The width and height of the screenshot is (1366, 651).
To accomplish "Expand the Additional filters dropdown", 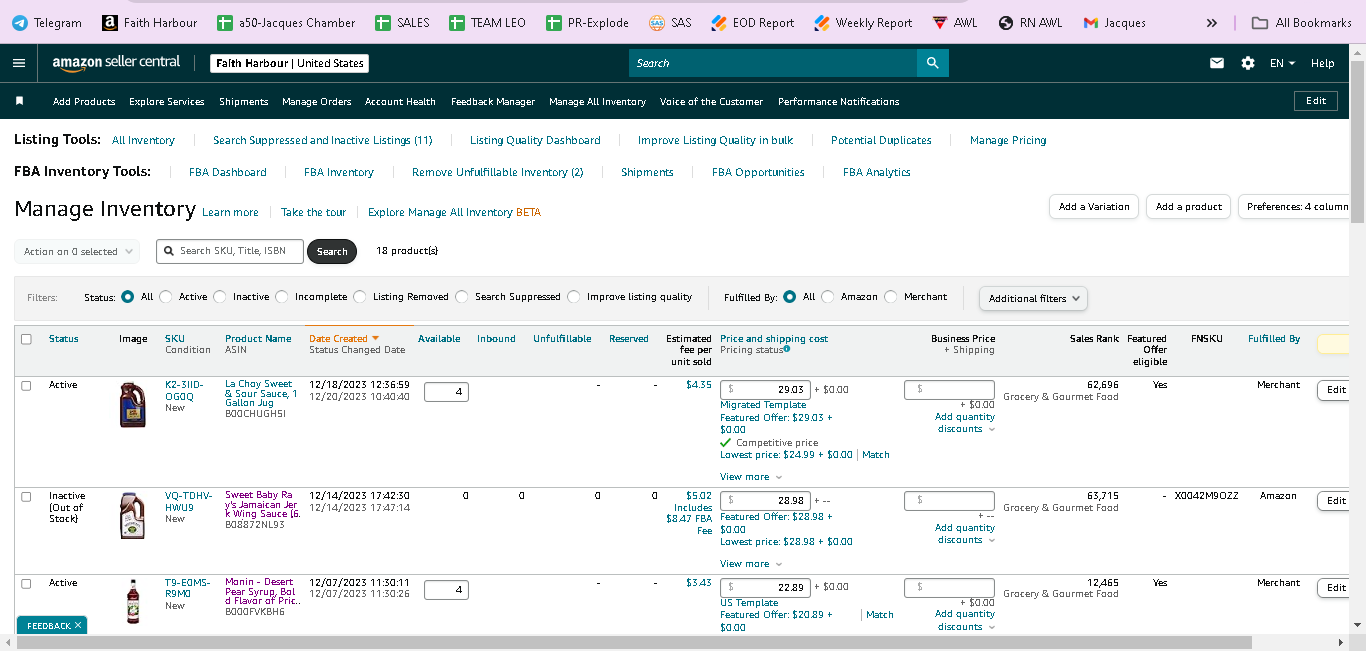I will 1033,298.
